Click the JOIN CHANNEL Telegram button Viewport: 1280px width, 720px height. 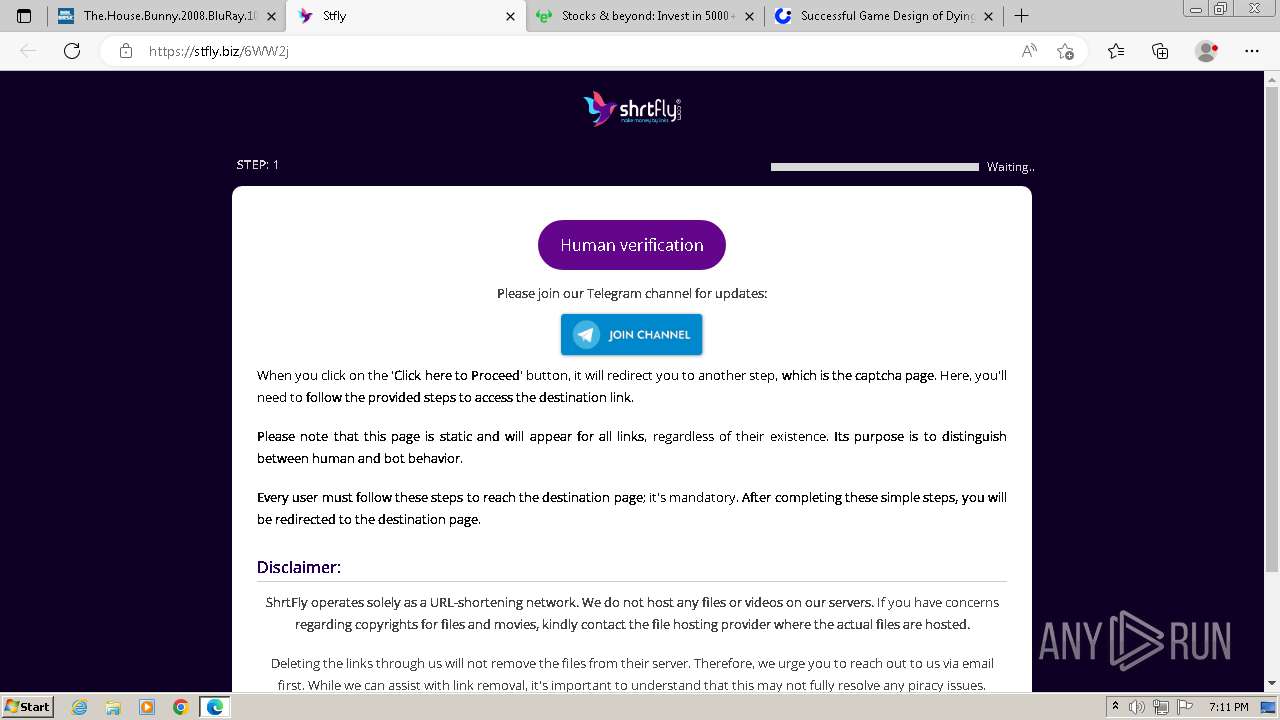632,335
